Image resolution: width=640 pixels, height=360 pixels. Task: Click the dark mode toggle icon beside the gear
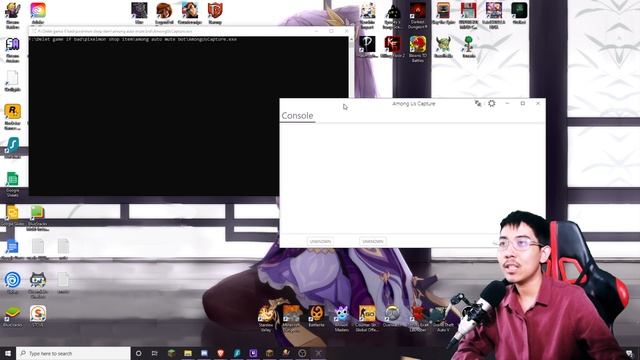[478, 104]
